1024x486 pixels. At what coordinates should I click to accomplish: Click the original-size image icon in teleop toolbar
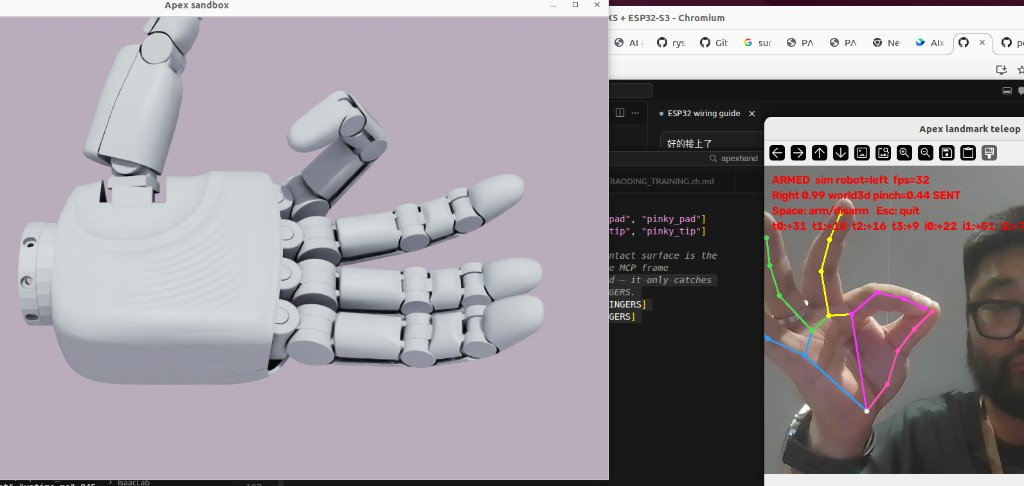point(862,153)
